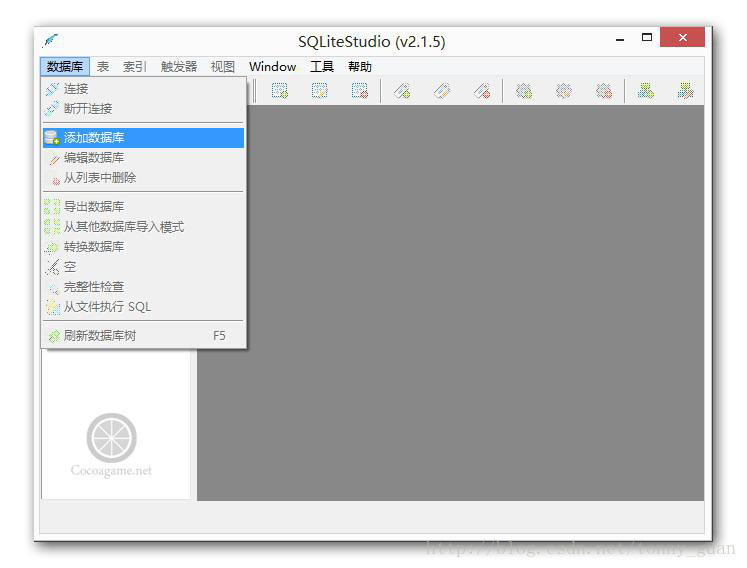Image resolution: width=747 pixels, height=568 pixels.
Task: Choose 刷新数据库树 menu entry
Action: pyautogui.click(x=143, y=336)
